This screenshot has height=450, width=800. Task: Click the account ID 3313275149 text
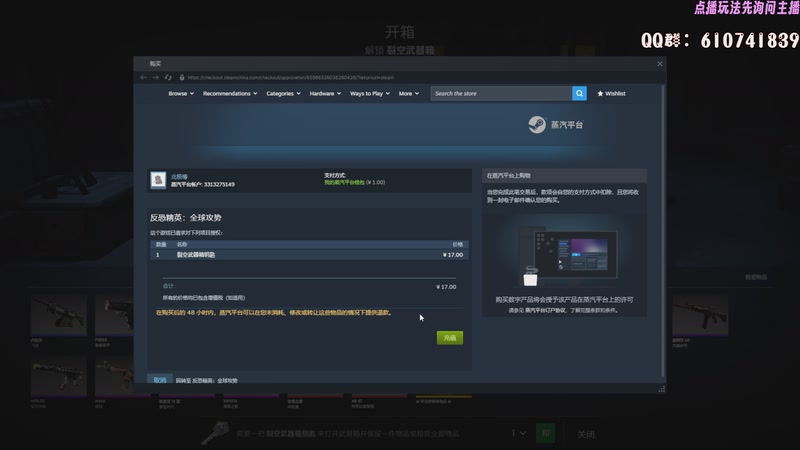(x=219, y=184)
